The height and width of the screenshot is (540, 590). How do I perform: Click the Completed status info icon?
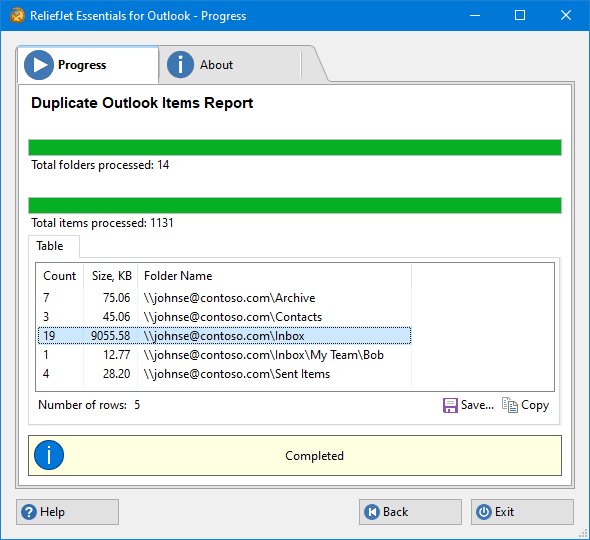(x=49, y=455)
